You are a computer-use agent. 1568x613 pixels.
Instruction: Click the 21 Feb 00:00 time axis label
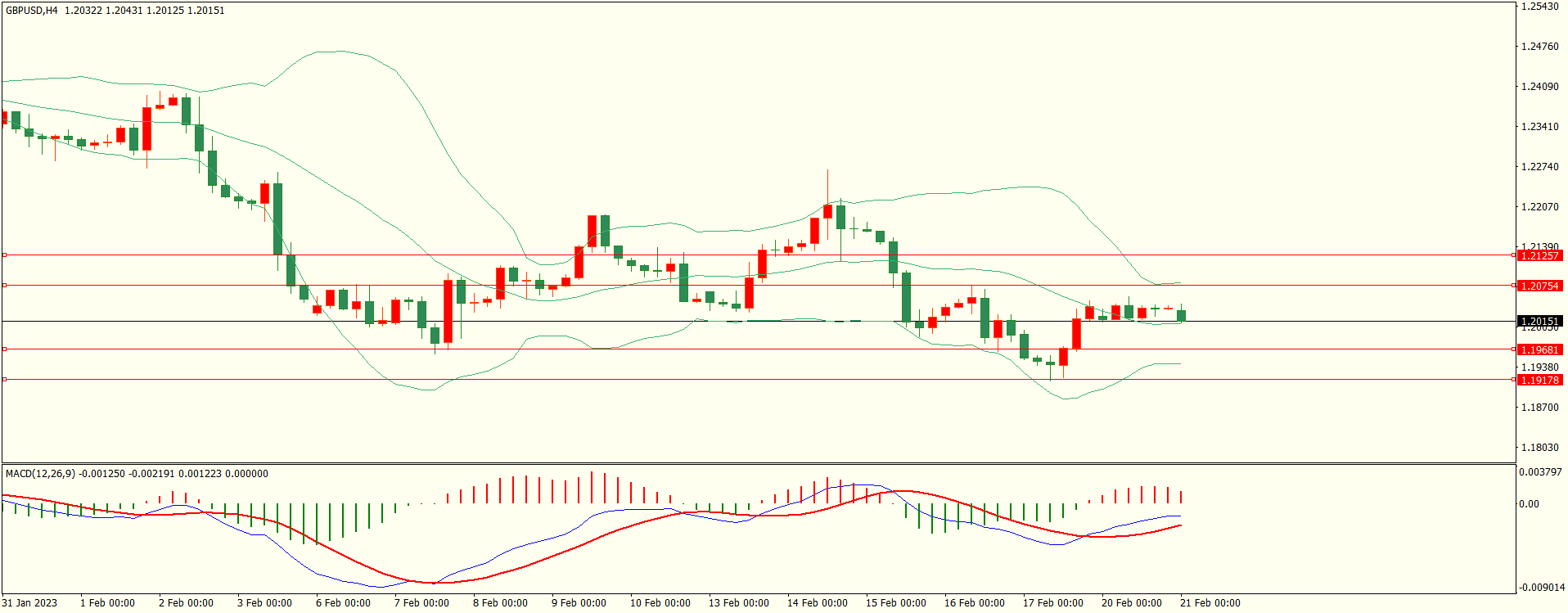tap(1210, 603)
